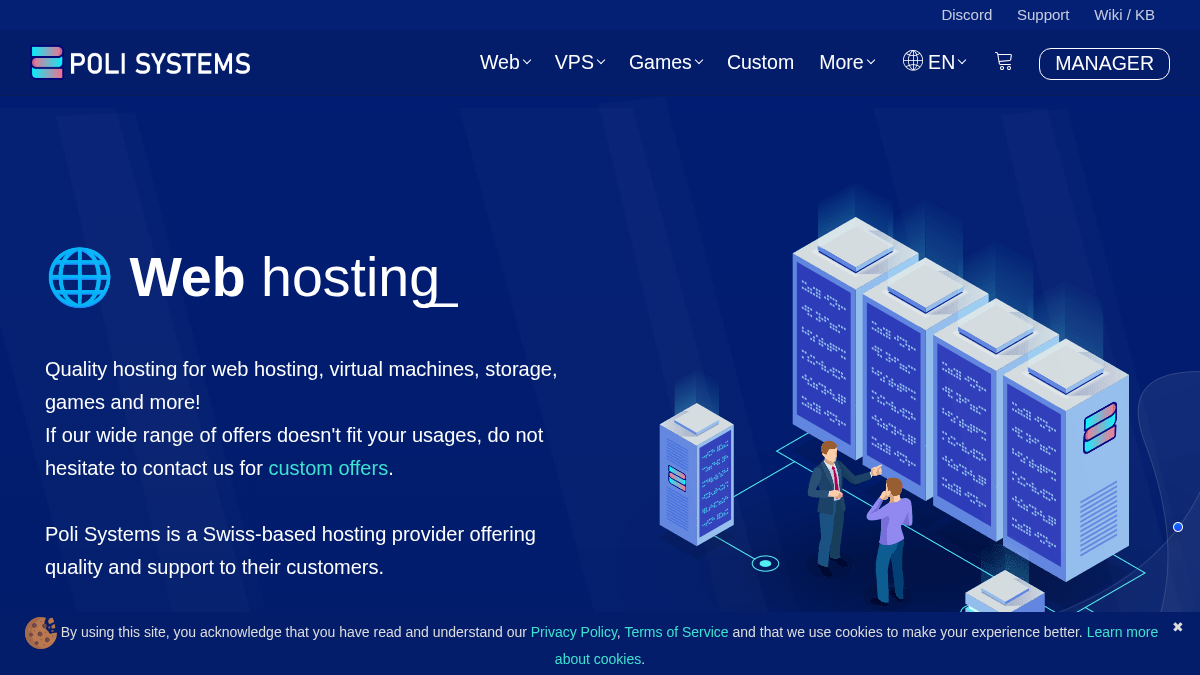Screen dimensions: 1200x675
Task: Click the Swiss-based hosting provider paragraph
Action: pos(290,551)
